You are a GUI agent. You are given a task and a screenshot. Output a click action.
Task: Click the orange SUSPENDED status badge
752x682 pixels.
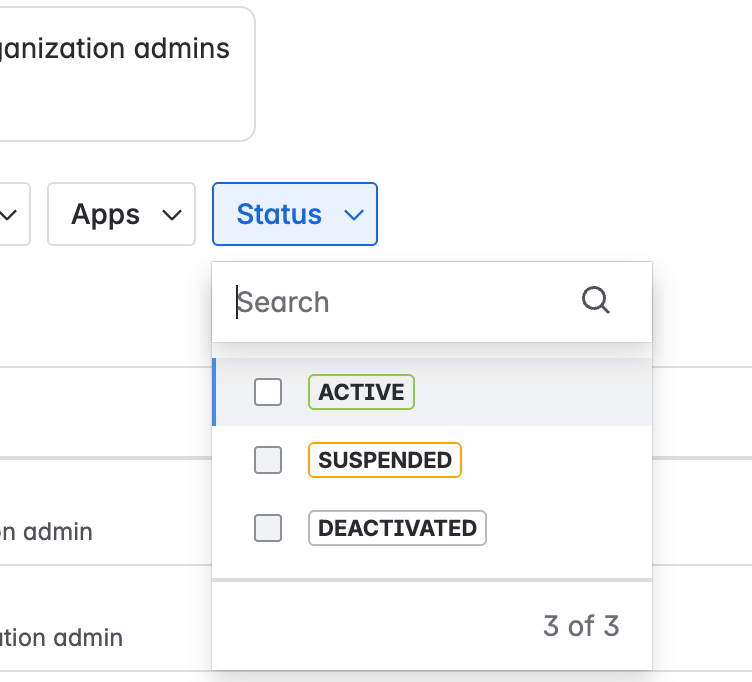pos(385,460)
